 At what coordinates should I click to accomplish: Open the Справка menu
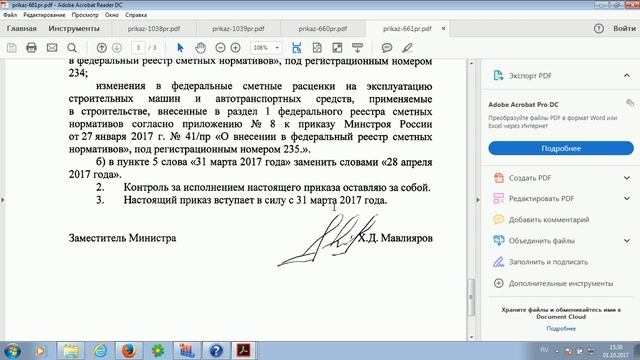(x=136, y=15)
